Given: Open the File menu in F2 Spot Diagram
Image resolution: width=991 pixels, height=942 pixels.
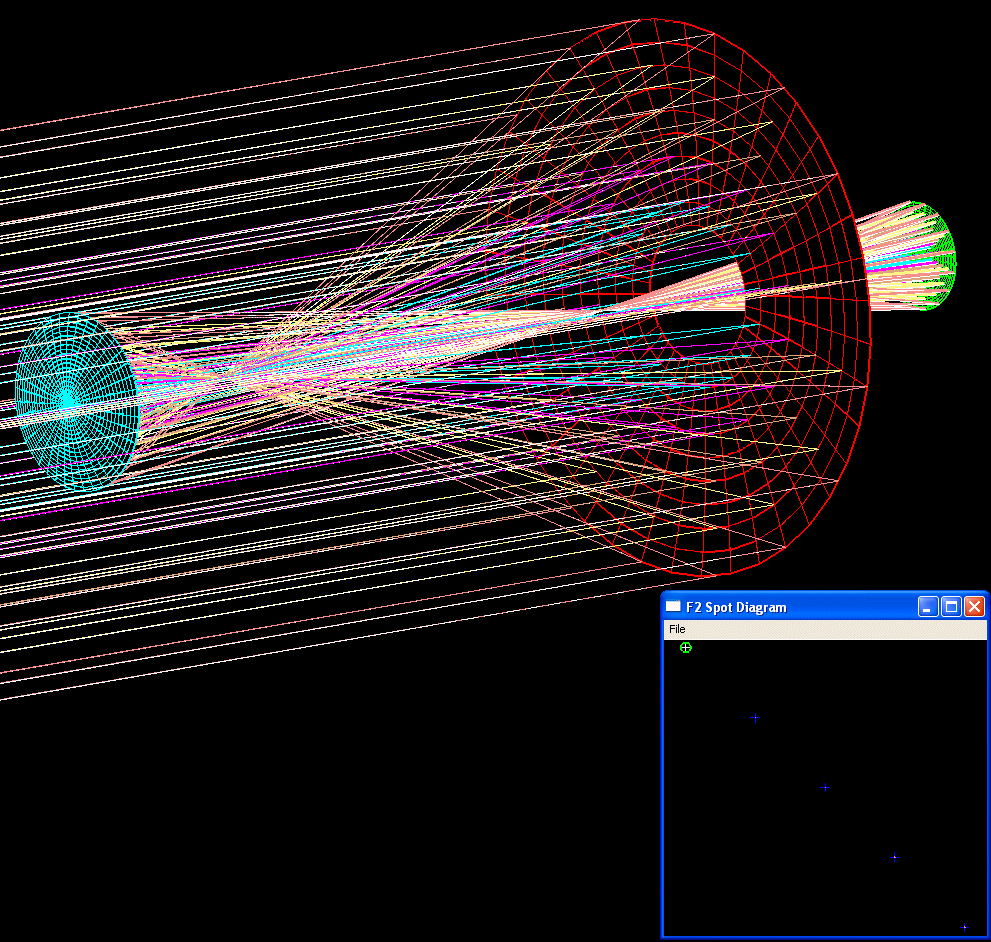Looking at the screenshot, I should tap(677, 629).
